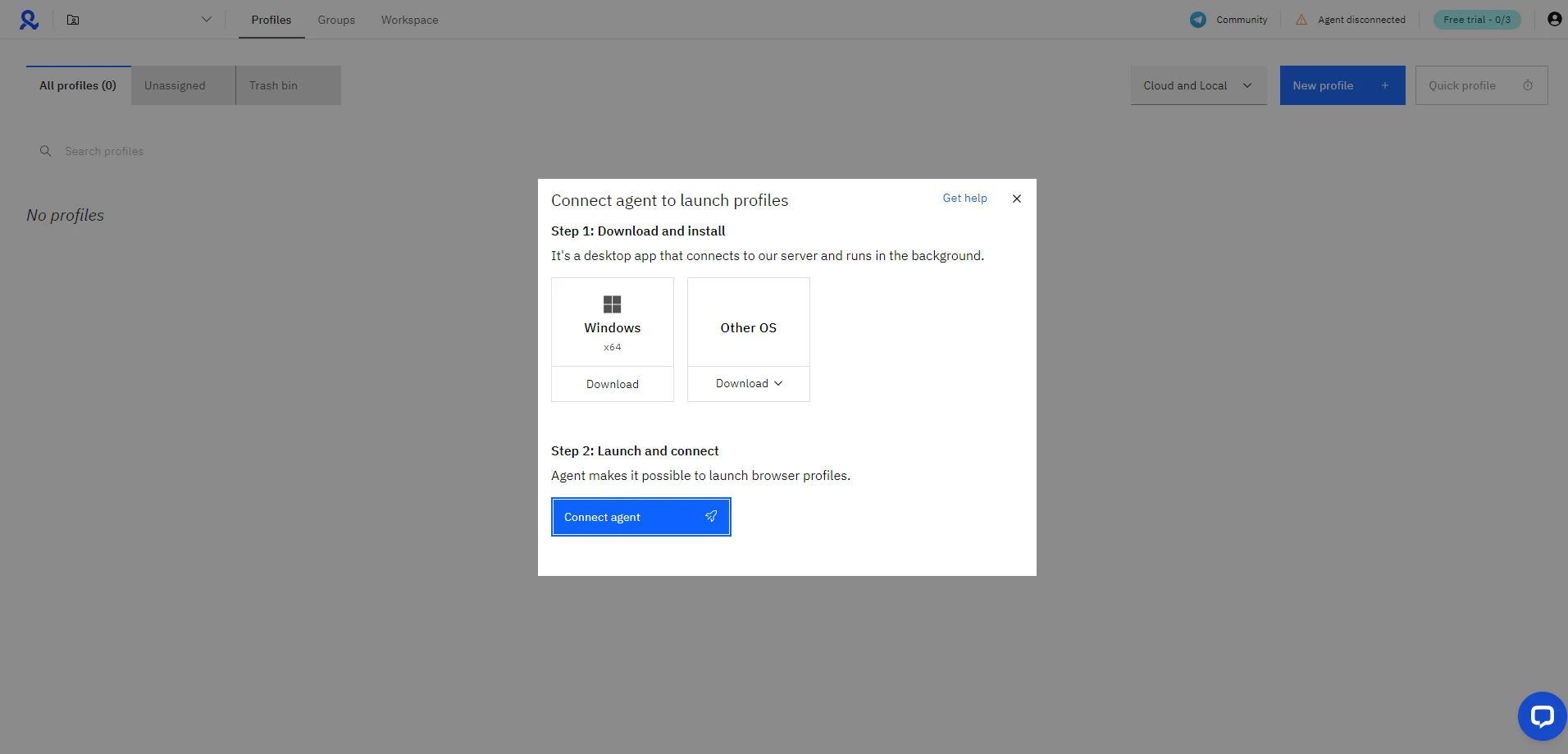Open the live chat support bubble
This screenshot has height=754, width=1568.
(1542, 716)
